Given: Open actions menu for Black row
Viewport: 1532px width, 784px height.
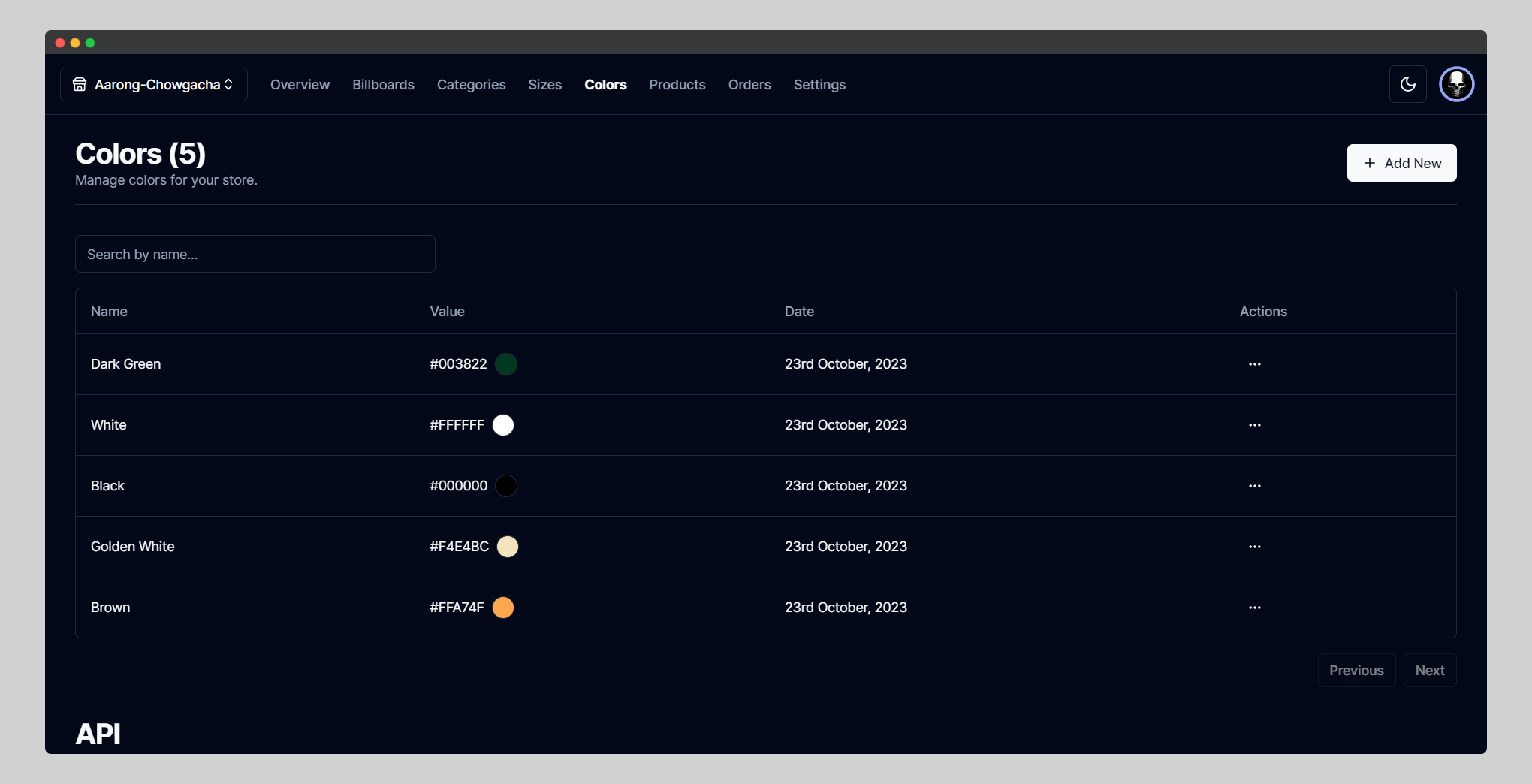Looking at the screenshot, I should [x=1255, y=486].
